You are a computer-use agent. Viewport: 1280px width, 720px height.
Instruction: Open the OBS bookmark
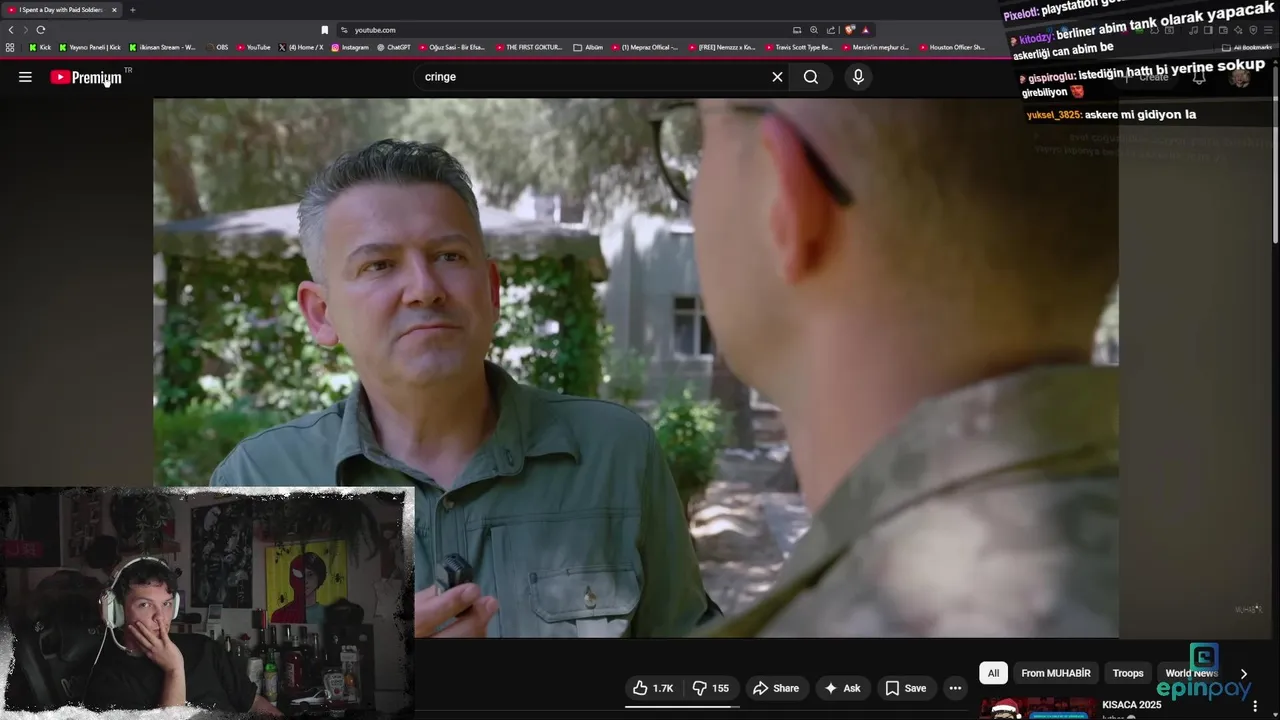point(217,47)
